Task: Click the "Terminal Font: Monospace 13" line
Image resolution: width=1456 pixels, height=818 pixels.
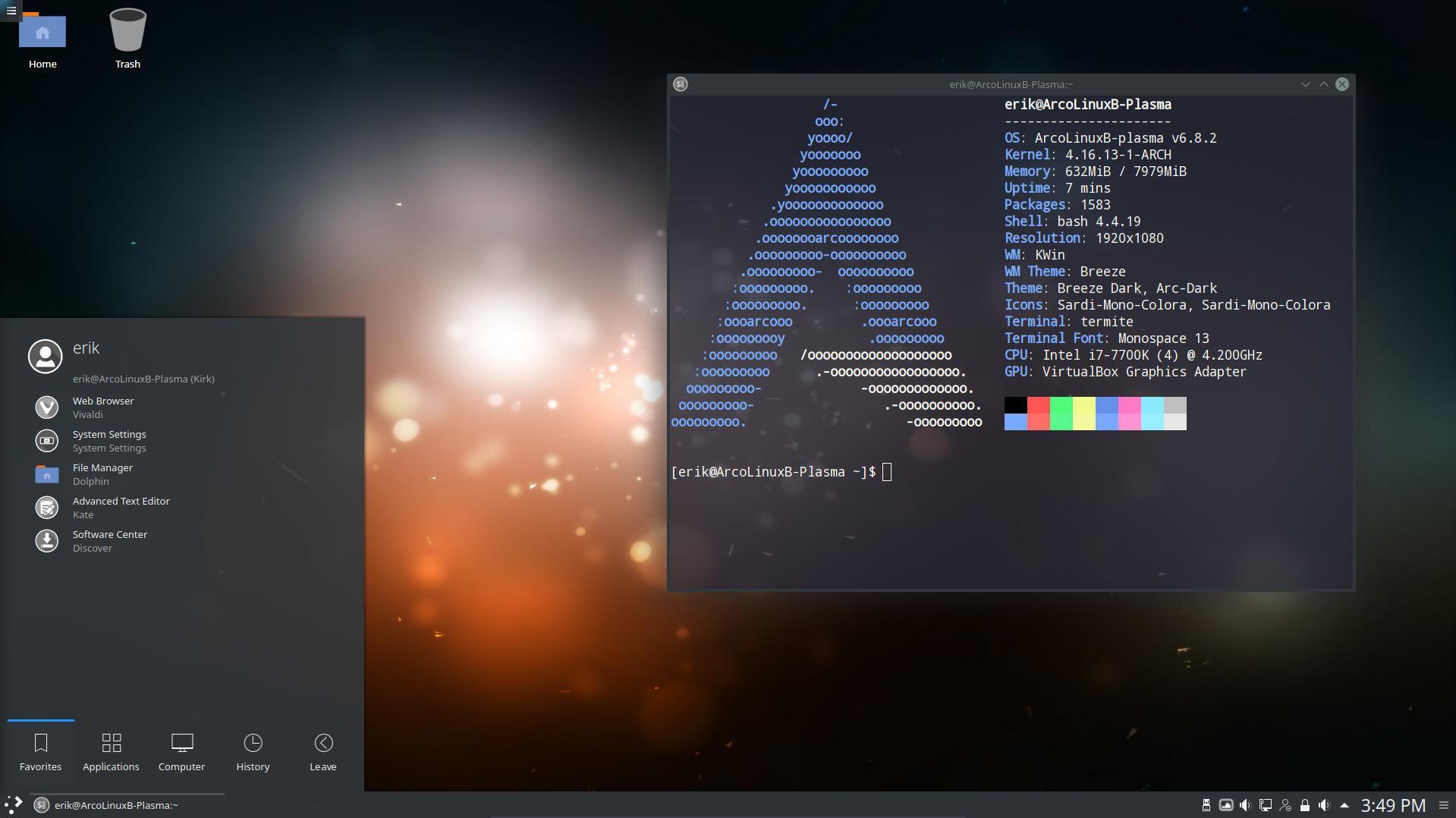Action: (1107, 338)
